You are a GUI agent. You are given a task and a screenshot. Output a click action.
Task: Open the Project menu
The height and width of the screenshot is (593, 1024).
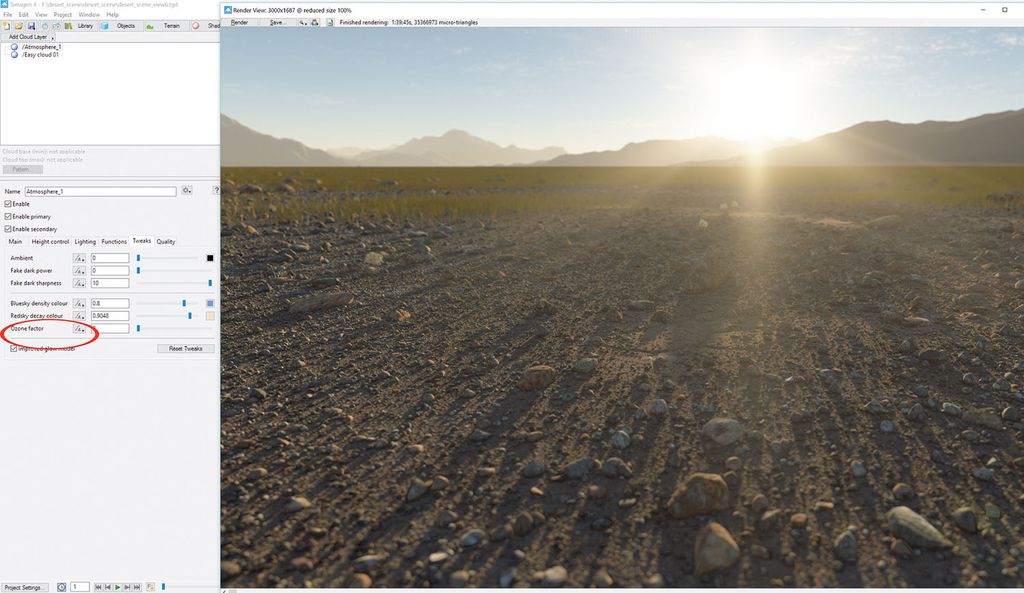coord(64,14)
